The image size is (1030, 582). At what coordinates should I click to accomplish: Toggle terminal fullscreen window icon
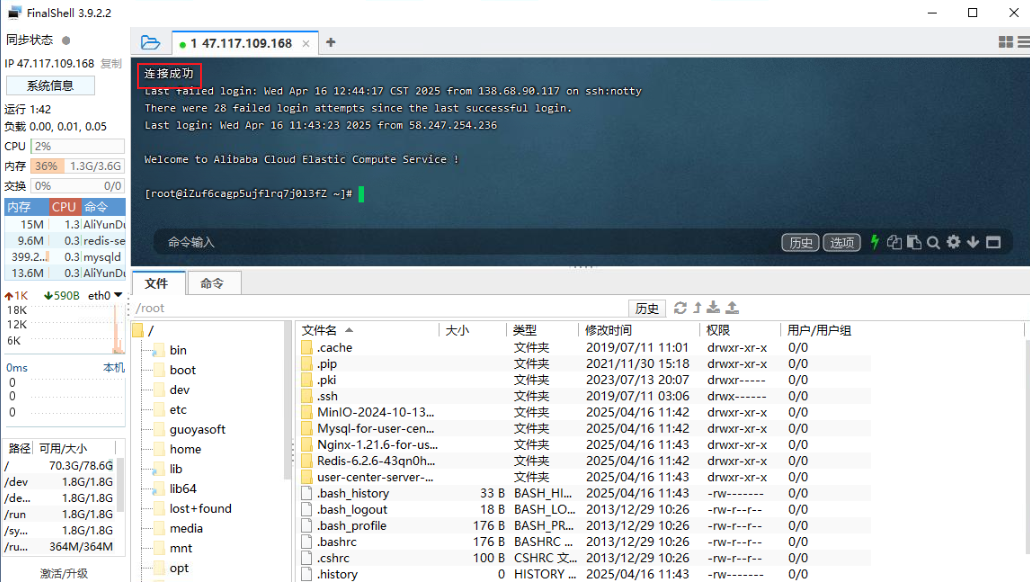click(x=993, y=242)
